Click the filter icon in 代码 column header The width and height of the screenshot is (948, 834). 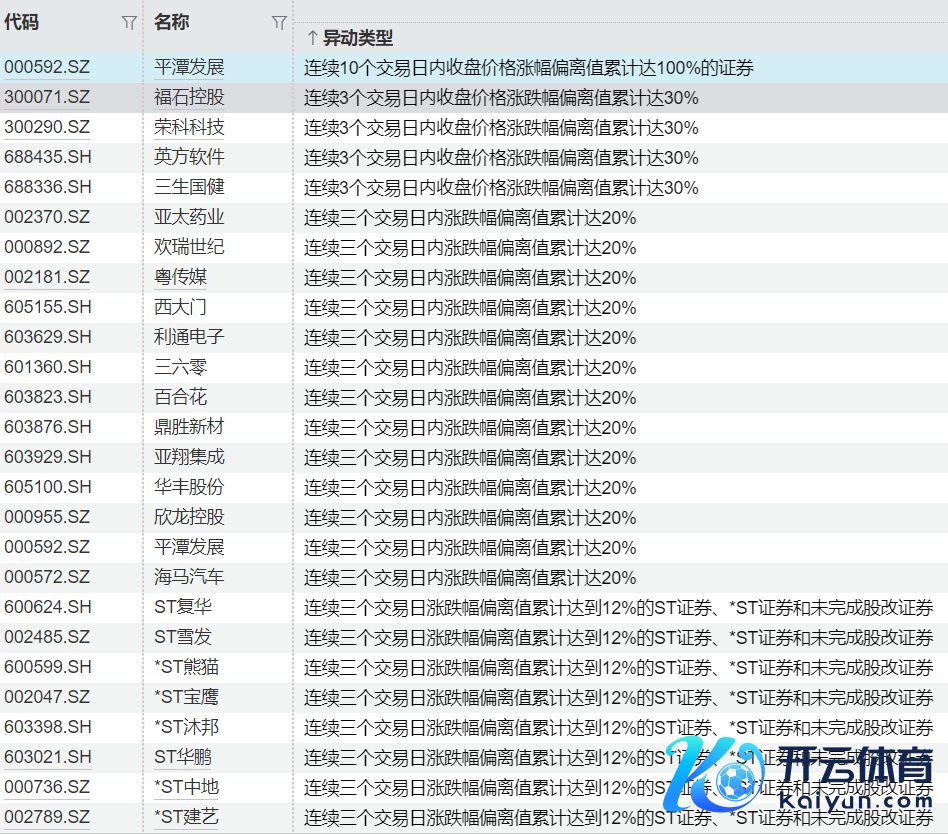[129, 23]
